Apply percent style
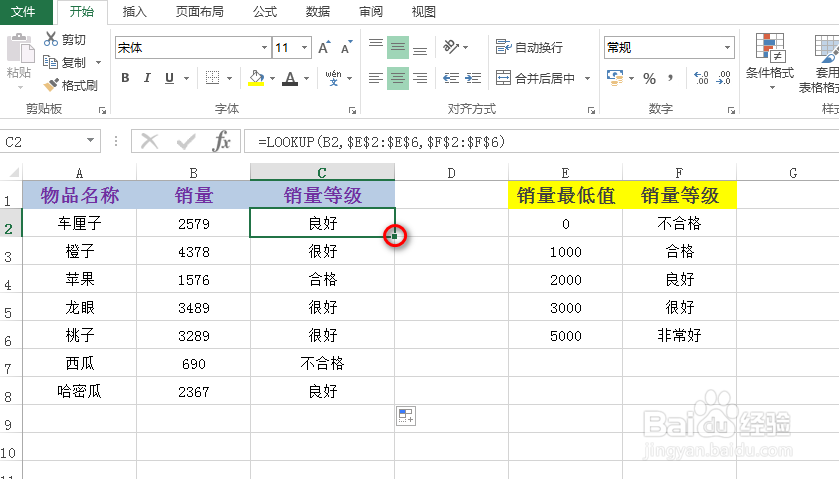Image resolution: width=839 pixels, height=479 pixels. 650,78
